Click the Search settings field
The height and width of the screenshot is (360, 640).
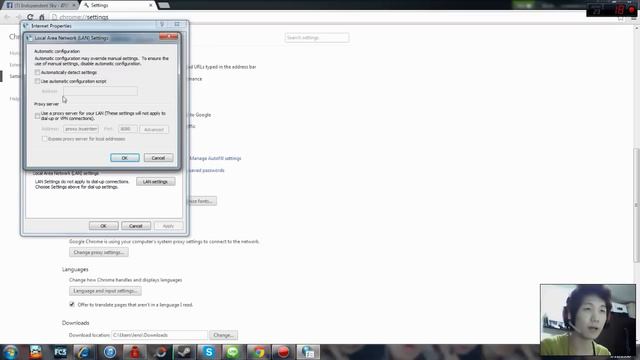317,38
